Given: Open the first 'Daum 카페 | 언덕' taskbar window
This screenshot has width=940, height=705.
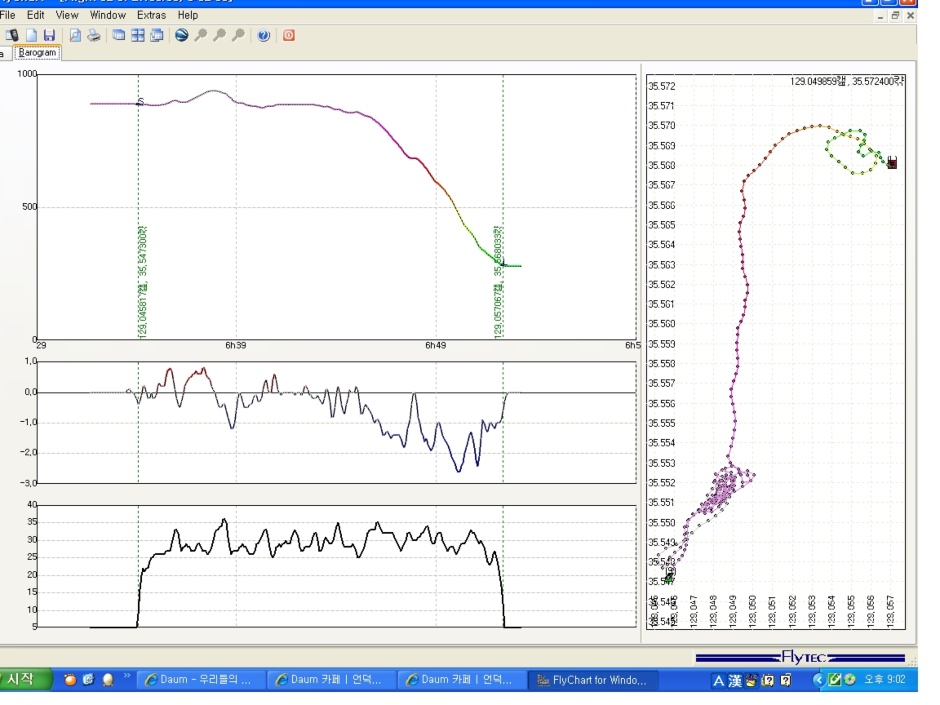Looking at the screenshot, I should point(332,680).
